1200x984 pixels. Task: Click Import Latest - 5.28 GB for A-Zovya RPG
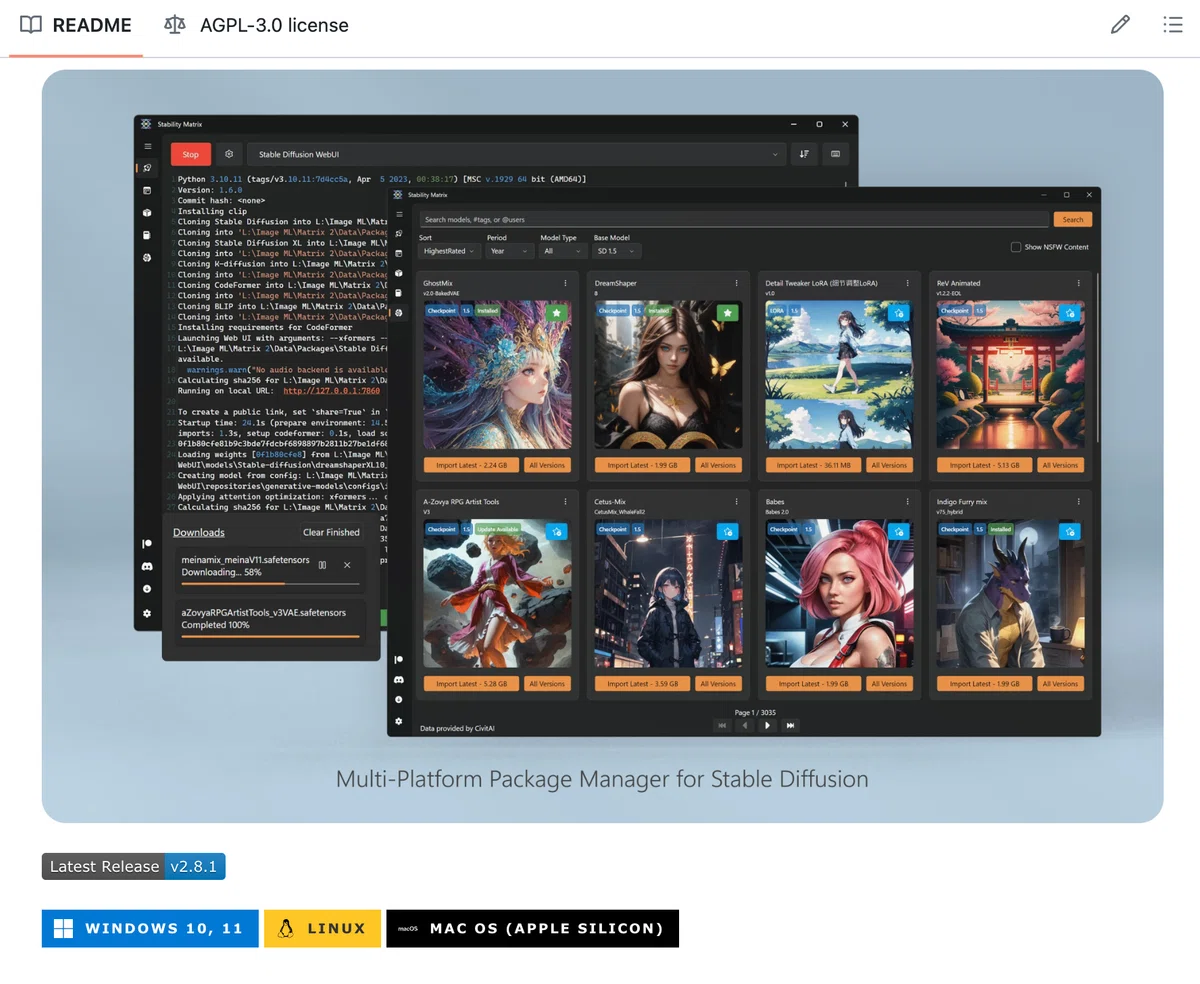coord(472,684)
